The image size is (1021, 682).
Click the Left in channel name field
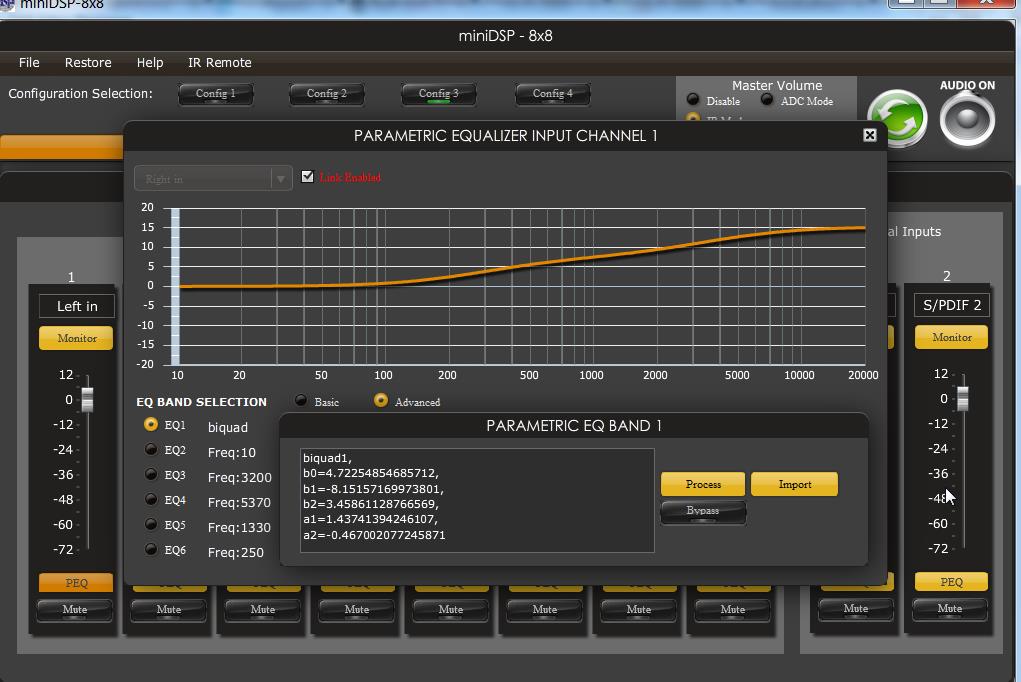77,306
